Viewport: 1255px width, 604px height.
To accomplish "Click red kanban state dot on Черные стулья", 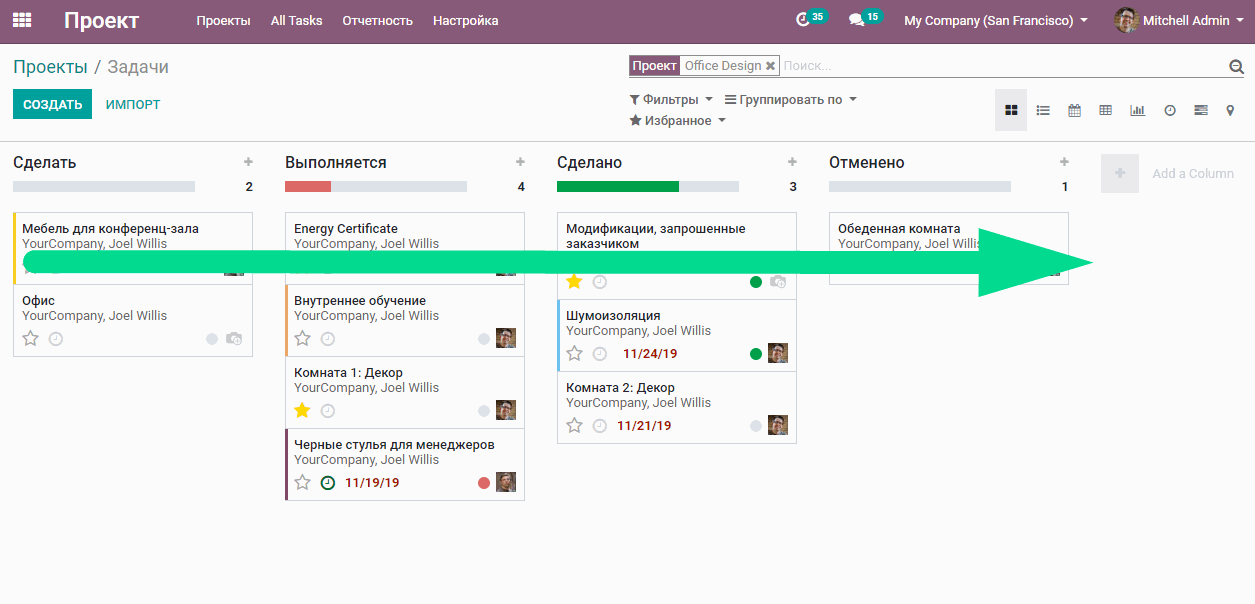I will coord(484,483).
